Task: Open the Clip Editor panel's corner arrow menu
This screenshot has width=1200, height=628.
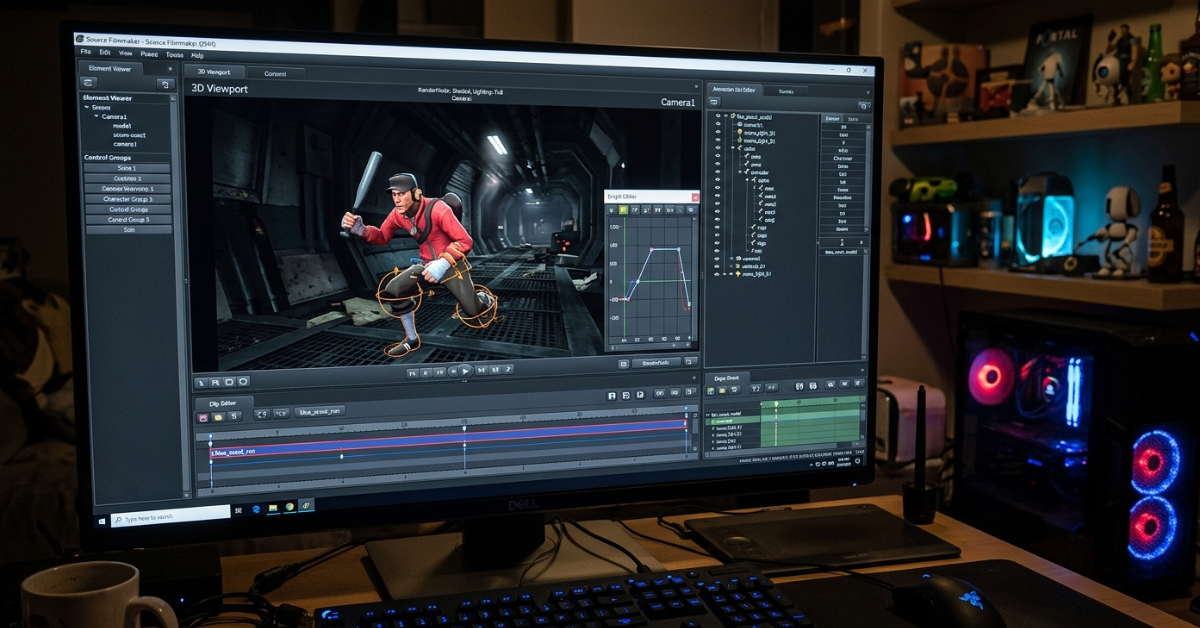Action: [x=694, y=378]
